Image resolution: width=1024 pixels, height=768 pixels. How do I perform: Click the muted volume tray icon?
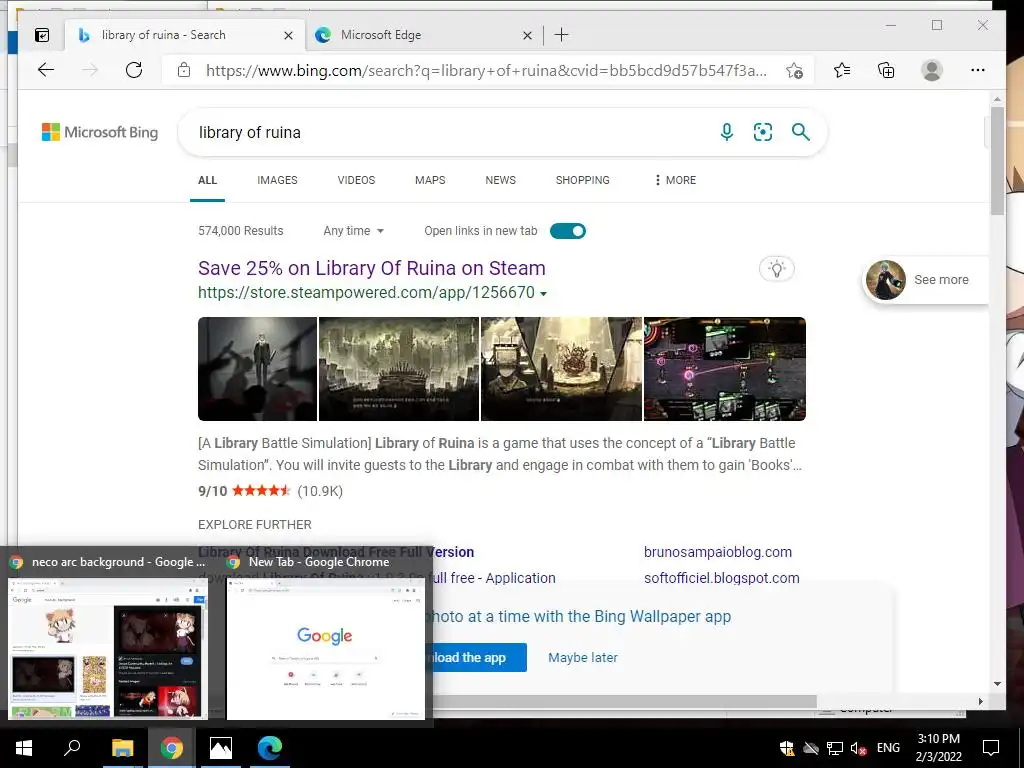point(858,748)
